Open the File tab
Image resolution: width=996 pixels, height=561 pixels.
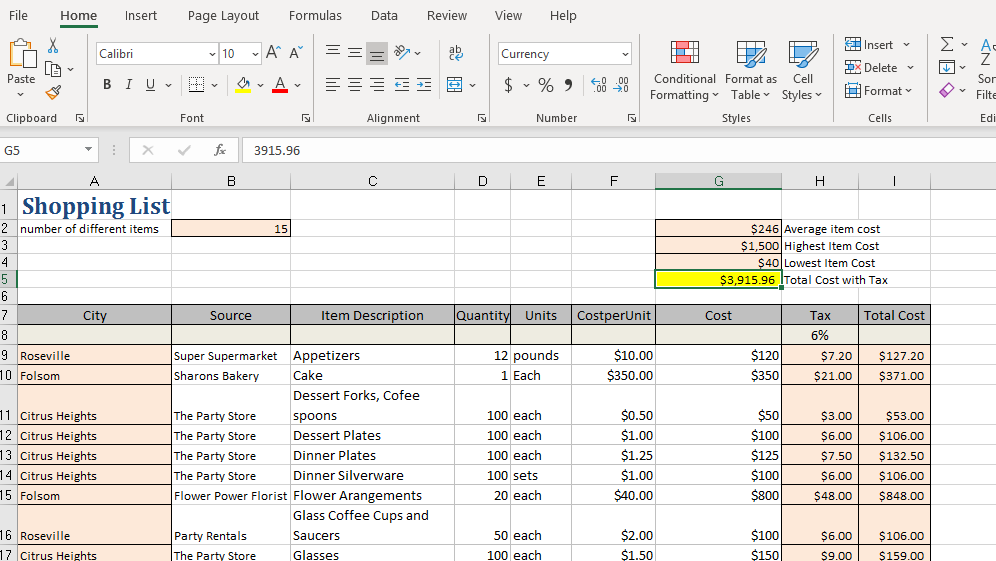tap(18, 15)
